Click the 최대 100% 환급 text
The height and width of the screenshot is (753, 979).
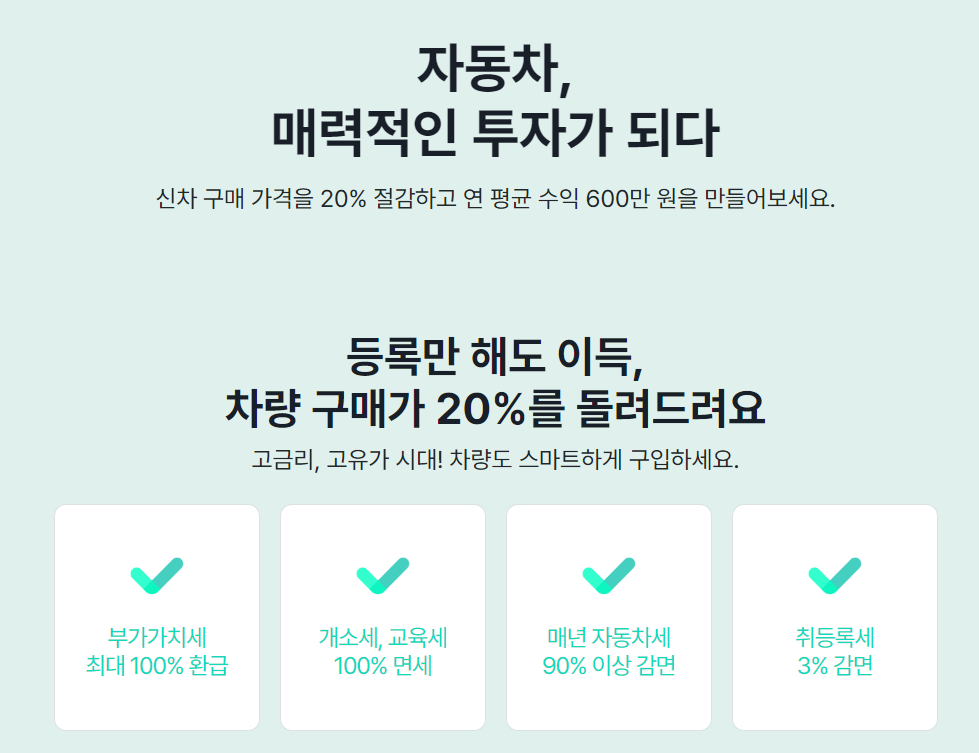coord(156,666)
